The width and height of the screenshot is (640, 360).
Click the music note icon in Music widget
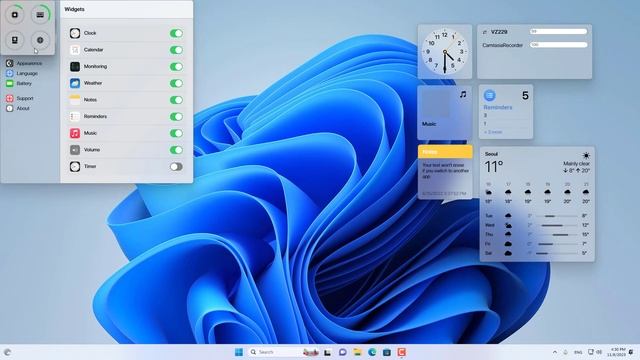pos(463,94)
